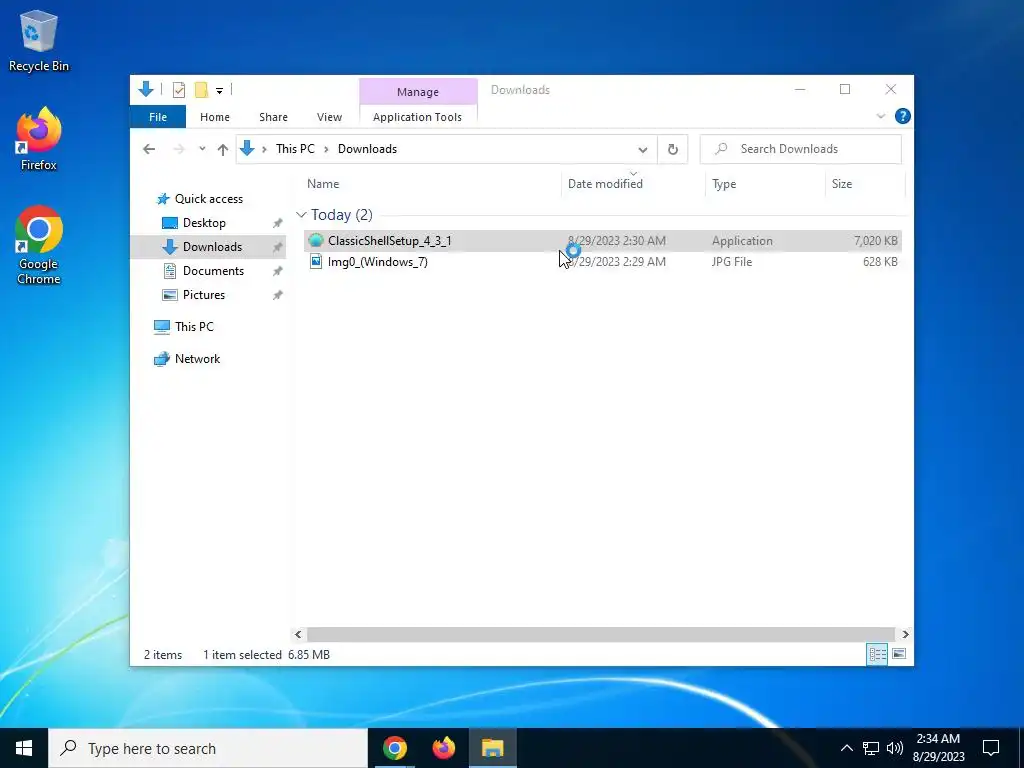Open the File menu
The width and height of the screenshot is (1024, 768).
coord(157,117)
